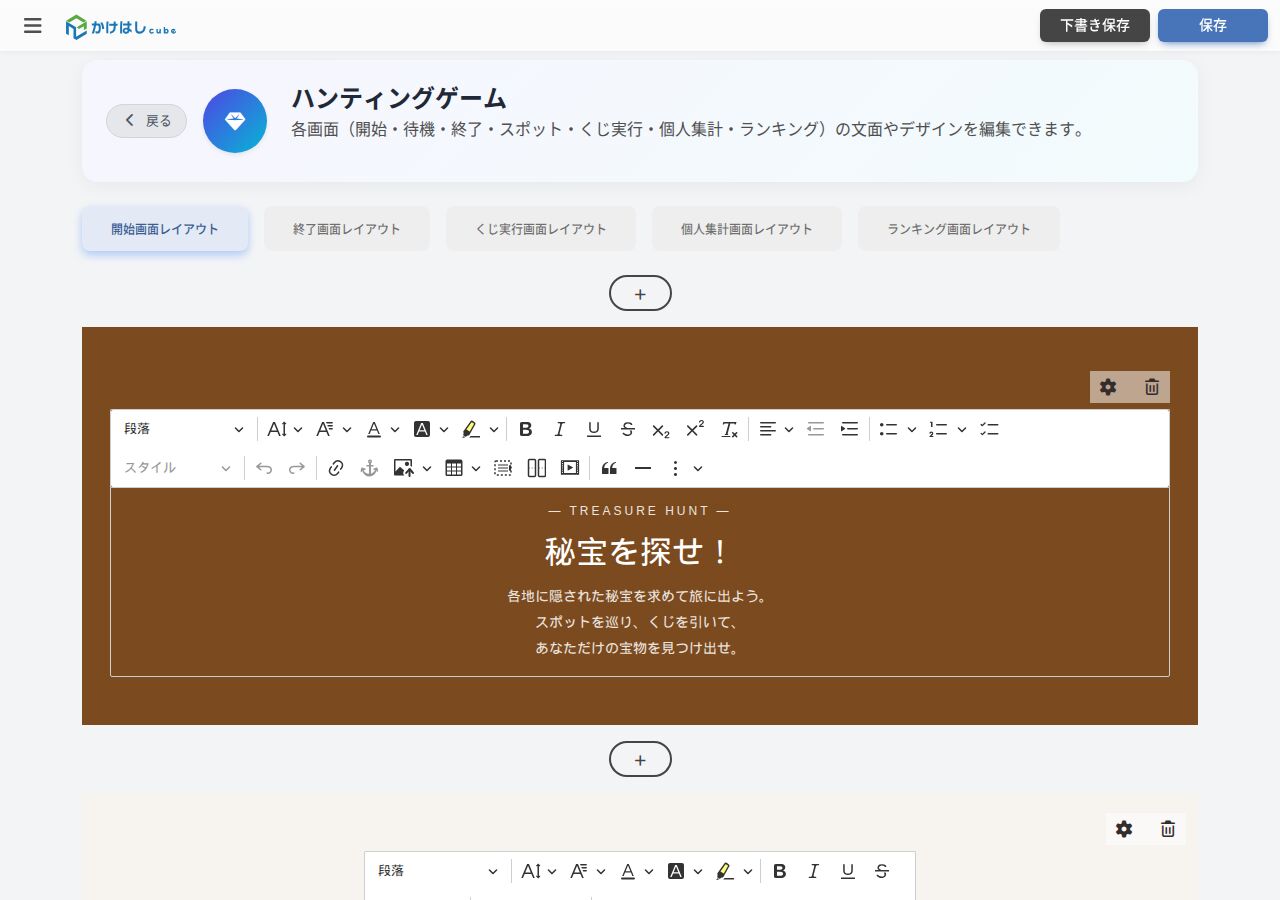Increase indent in brown block toolbar
1280x900 pixels.
pyautogui.click(x=849, y=429)
